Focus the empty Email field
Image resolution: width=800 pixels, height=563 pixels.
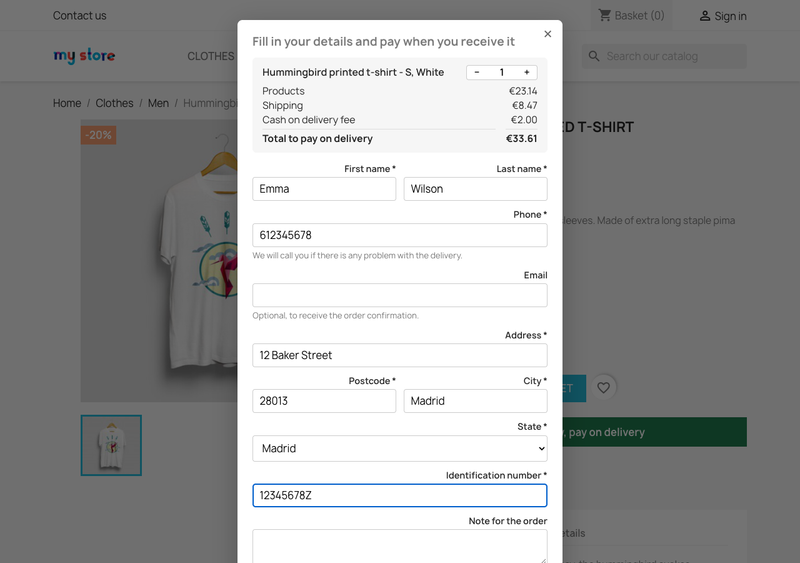[399, 295]
